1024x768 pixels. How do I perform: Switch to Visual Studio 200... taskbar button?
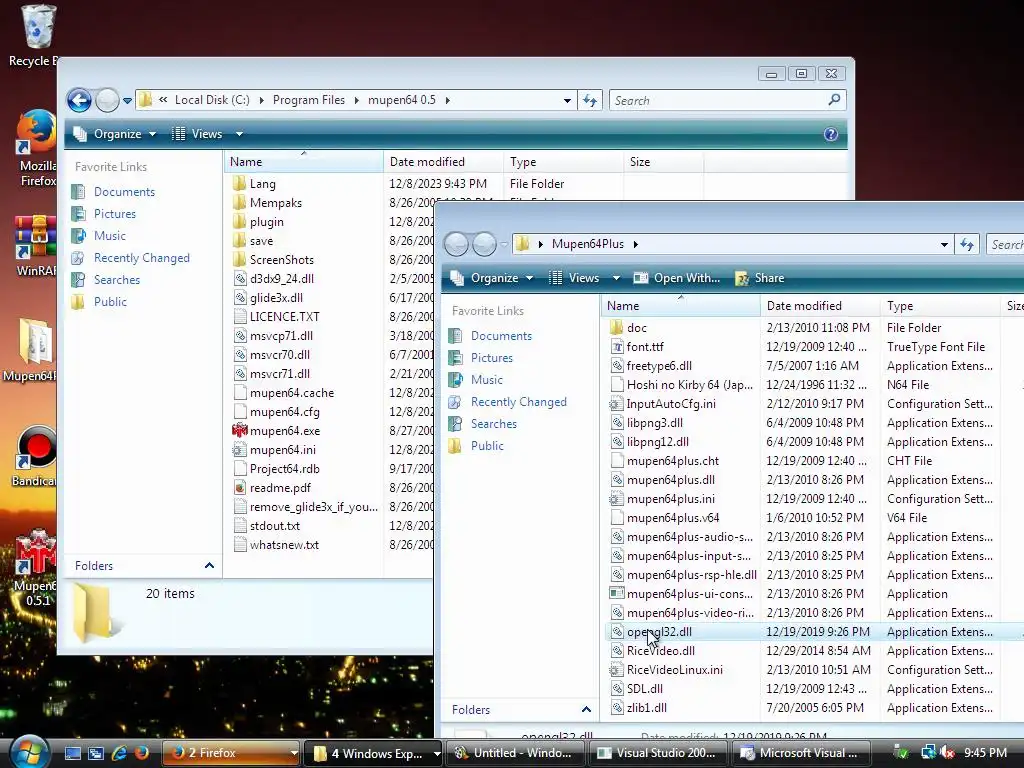[x=658, y=753]
